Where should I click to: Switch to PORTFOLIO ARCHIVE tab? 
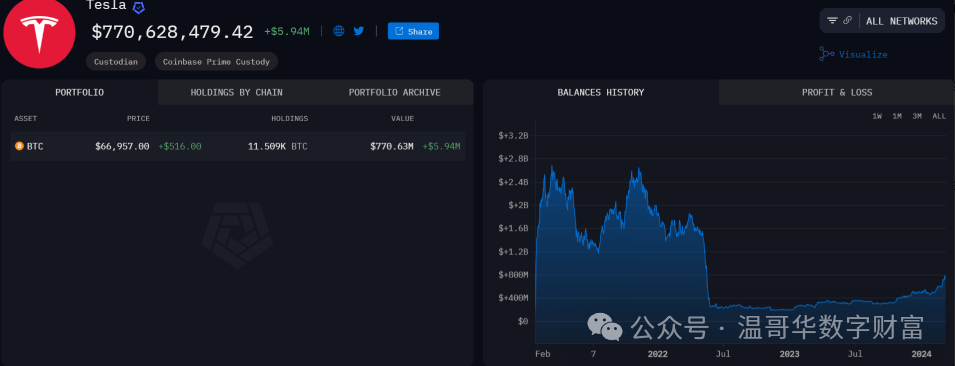tap(395, 93)
